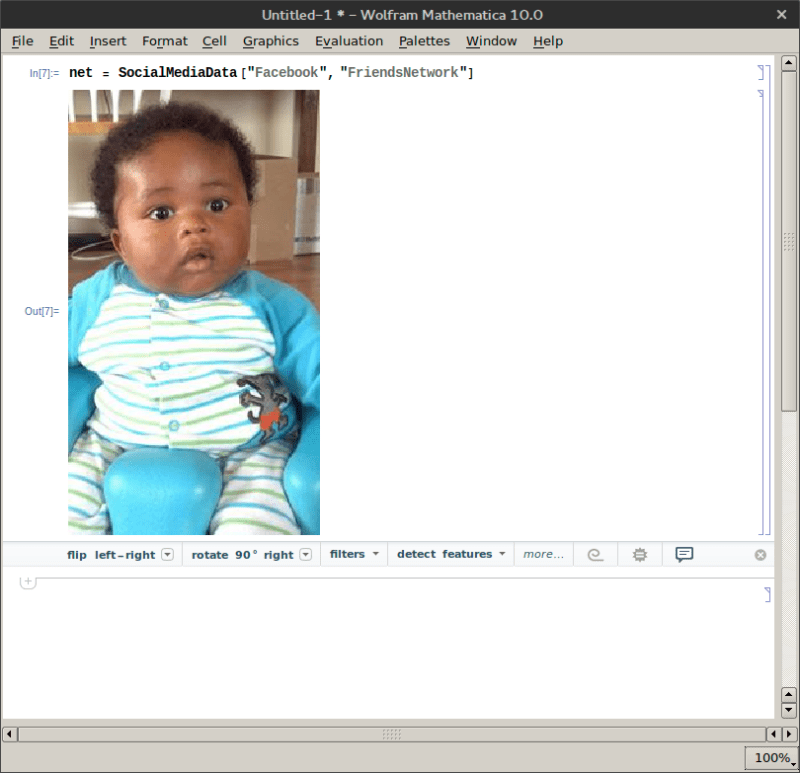800x773 pixels.
Task: Show more... suggestions
Action: pyautogui.click(x=543, y=554)
